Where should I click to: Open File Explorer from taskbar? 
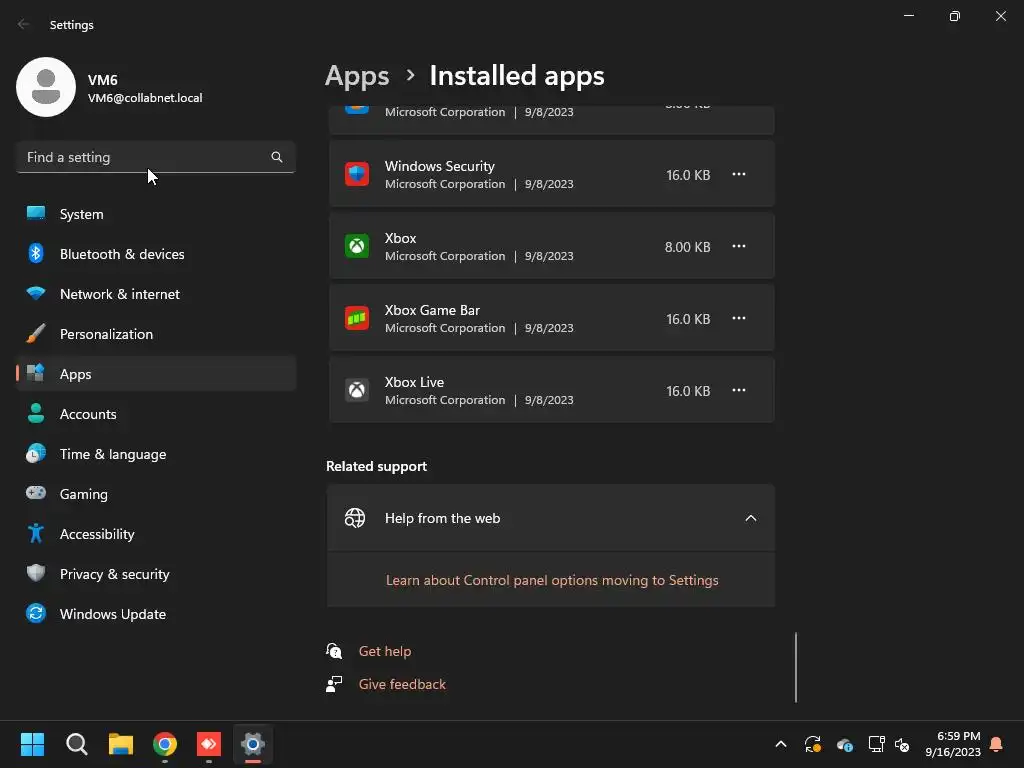point(121,744)
